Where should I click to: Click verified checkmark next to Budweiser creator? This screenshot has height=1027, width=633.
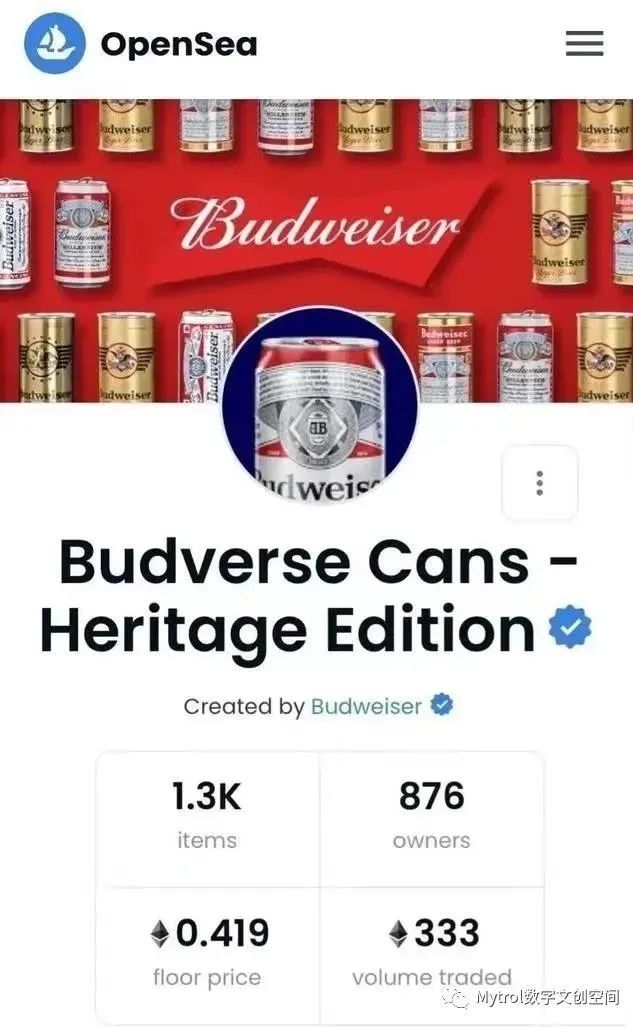pyautogui.click(x=442, y=705)
